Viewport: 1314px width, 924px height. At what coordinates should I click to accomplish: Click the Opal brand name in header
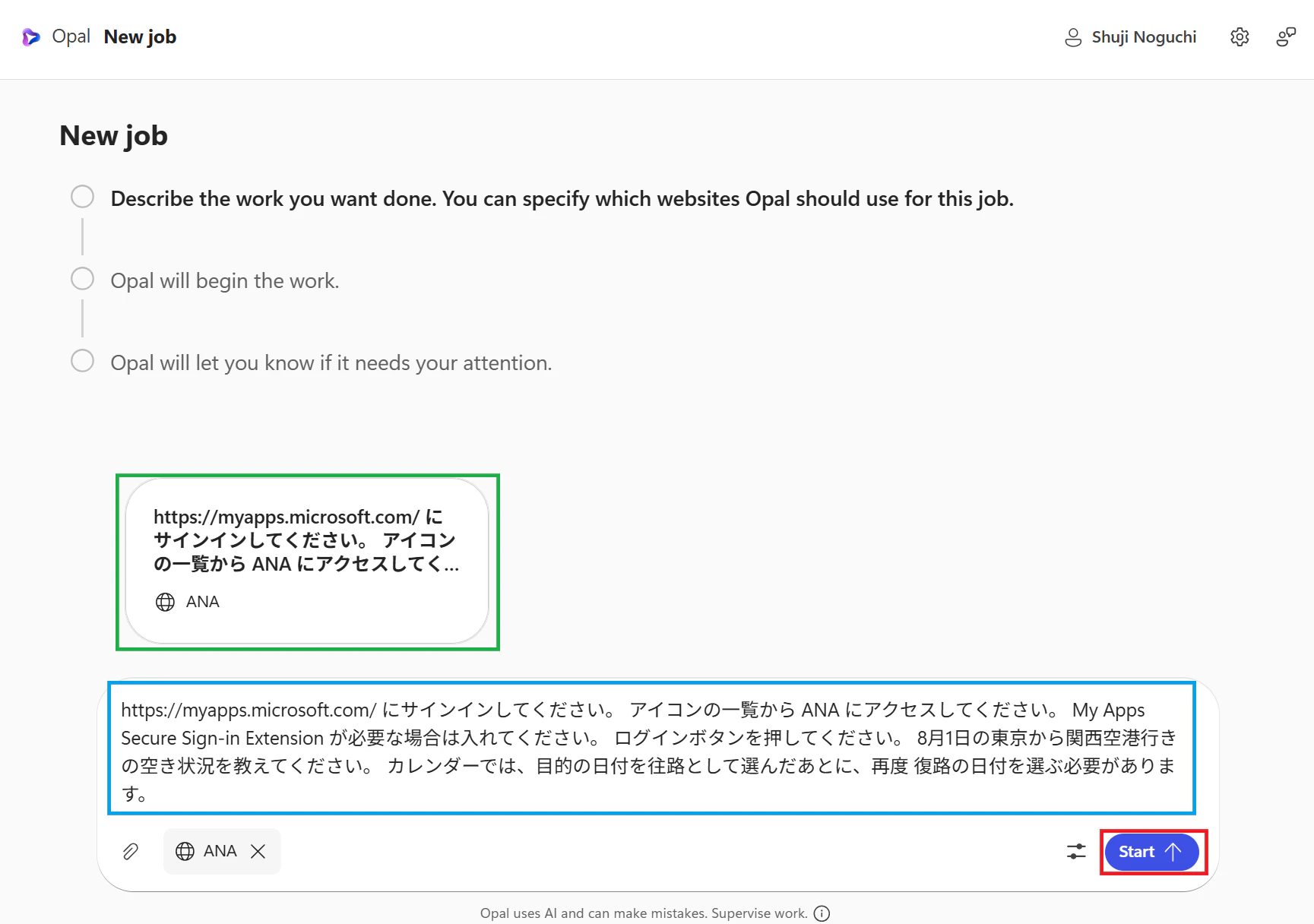tap(71, 36)
